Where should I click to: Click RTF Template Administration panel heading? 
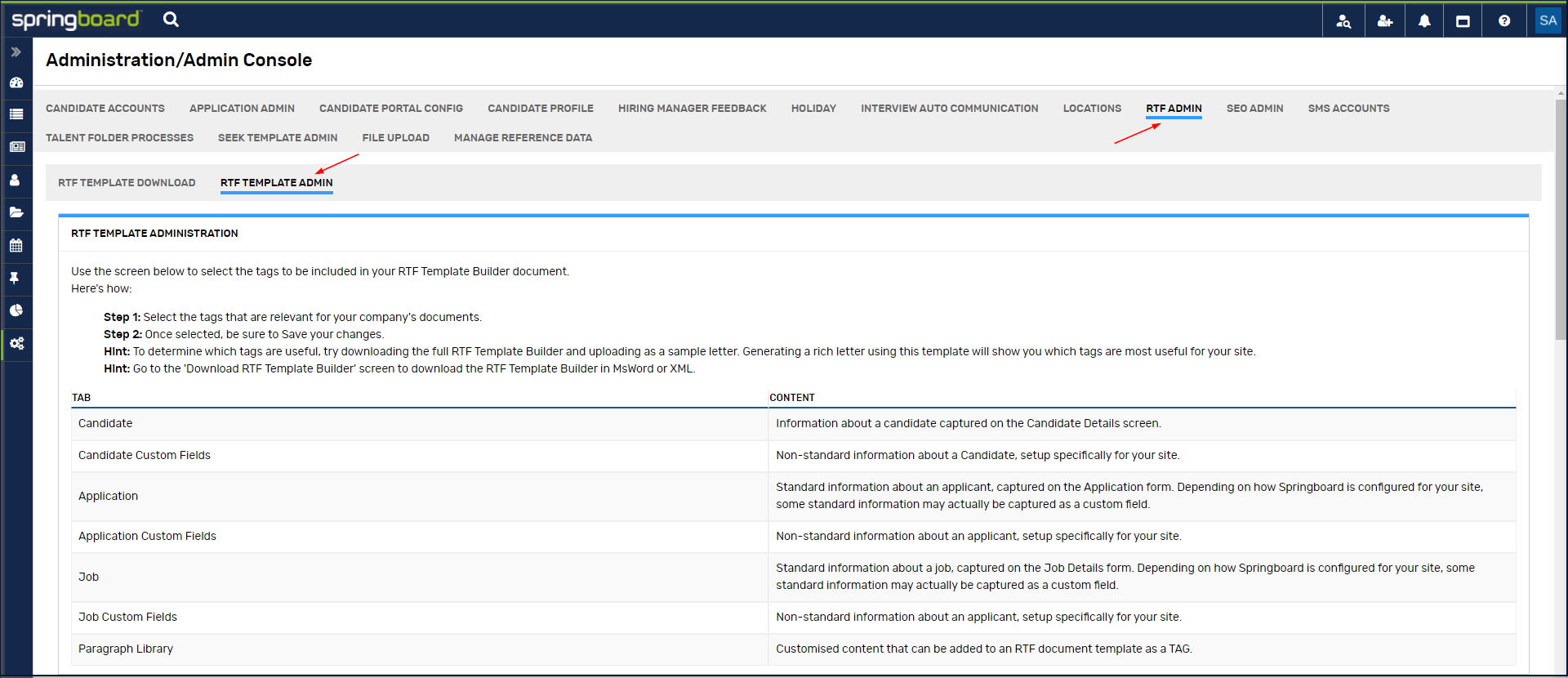(154, 234)
